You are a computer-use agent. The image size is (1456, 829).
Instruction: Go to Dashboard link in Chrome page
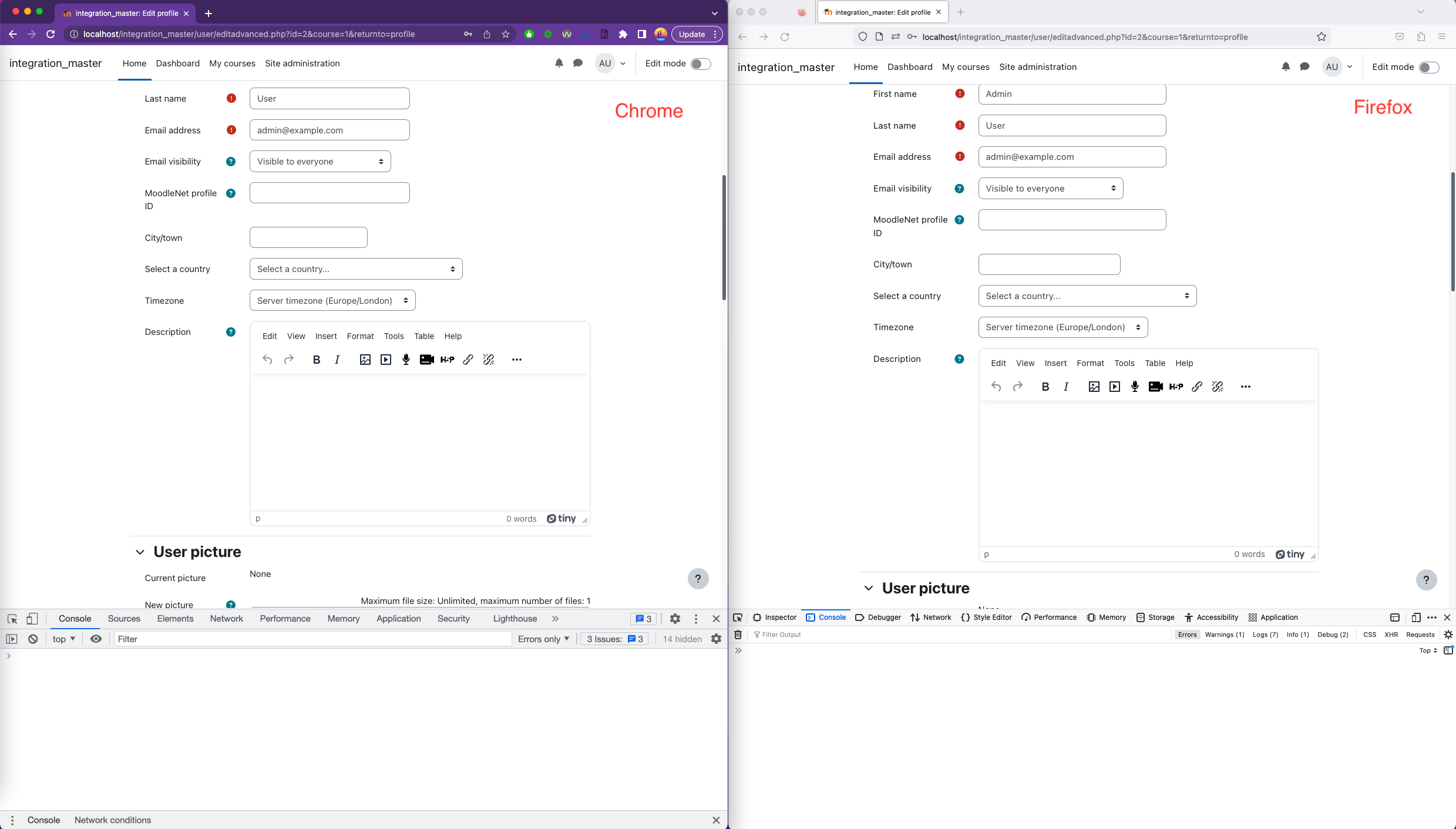pos(177,63)
